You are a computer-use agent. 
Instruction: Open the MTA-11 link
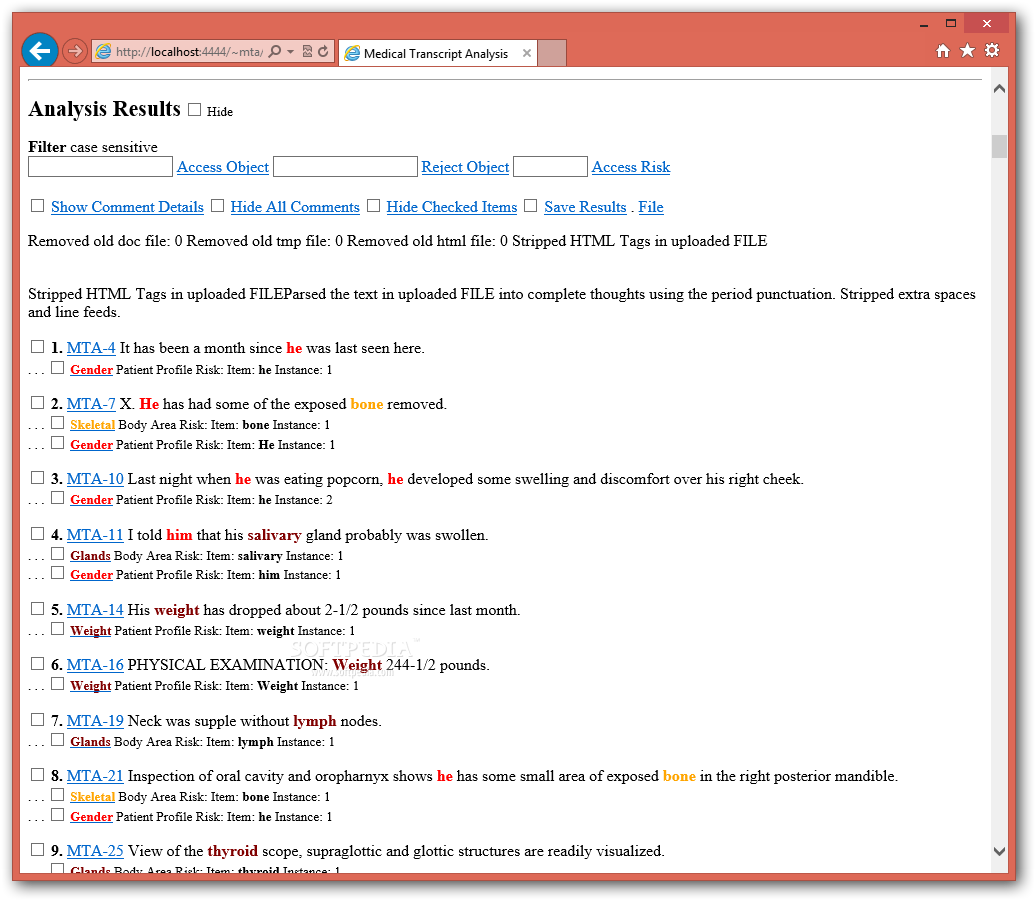(x=95, y=535)
